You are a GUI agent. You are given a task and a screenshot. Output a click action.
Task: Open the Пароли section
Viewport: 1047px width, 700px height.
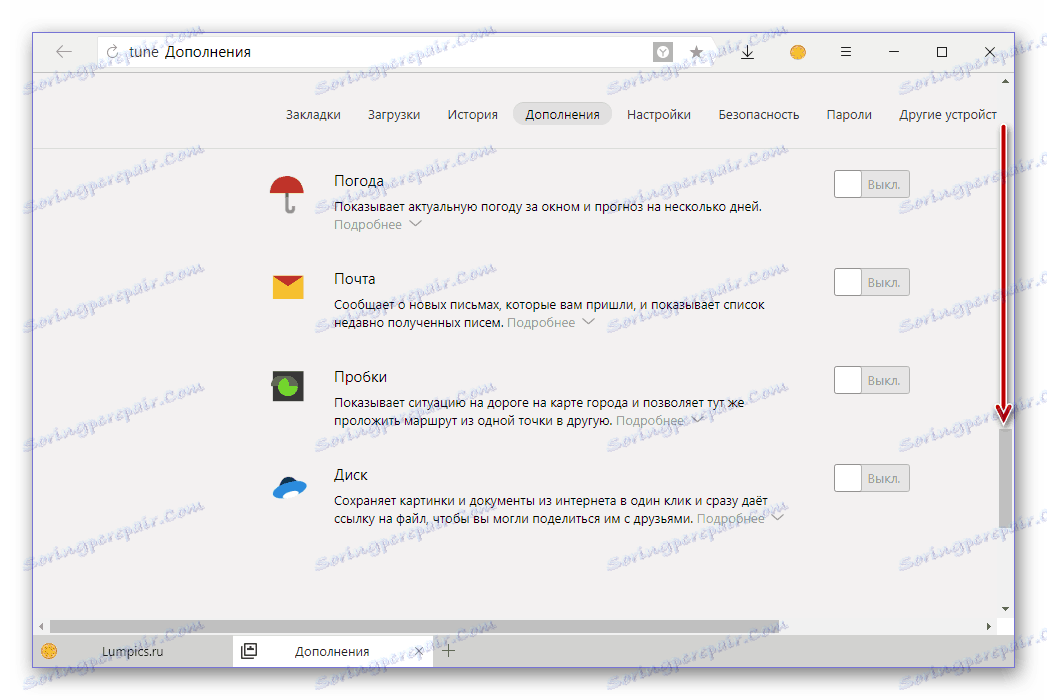[849, 114]
